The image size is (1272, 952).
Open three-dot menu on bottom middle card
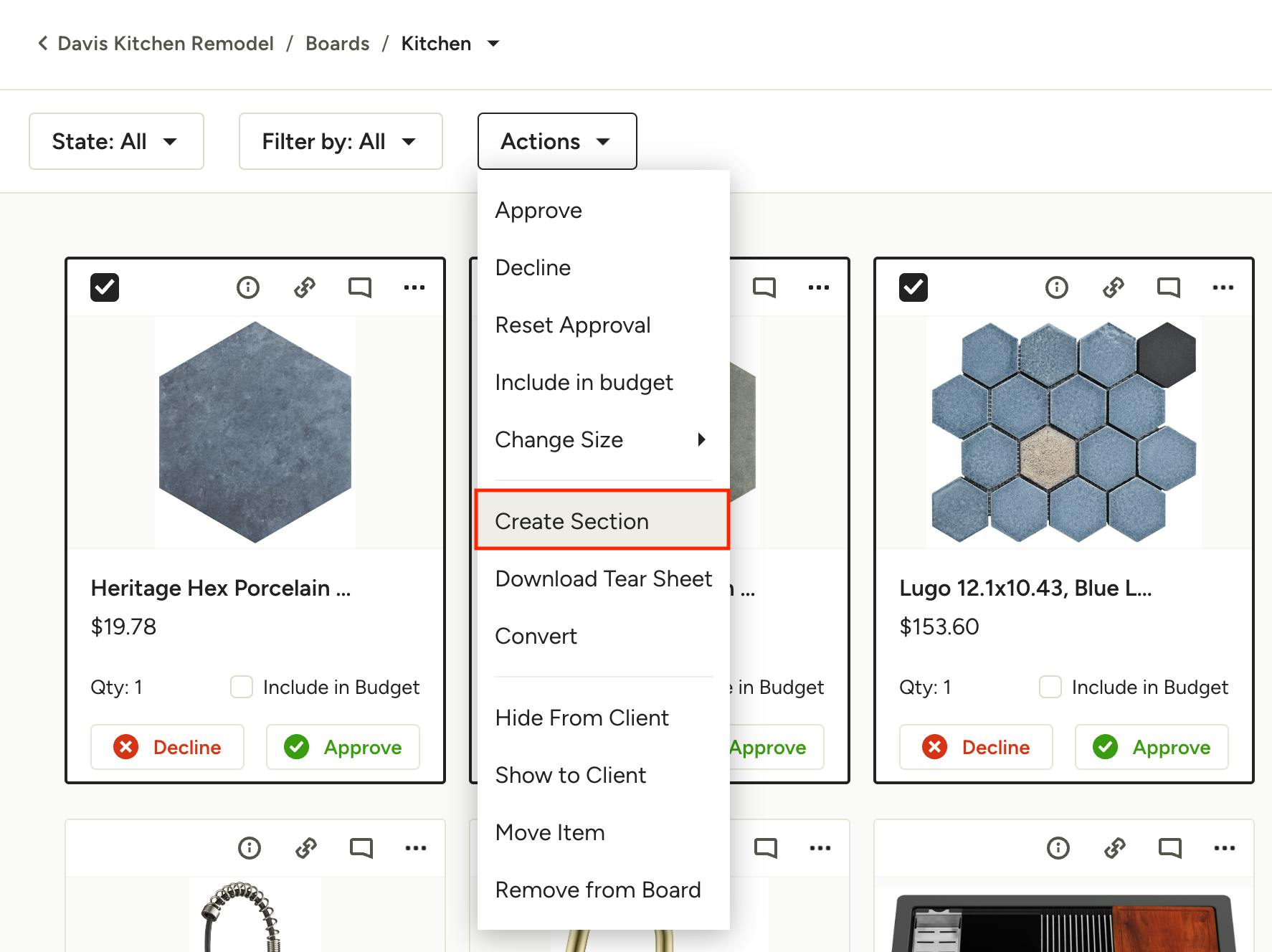820,848
